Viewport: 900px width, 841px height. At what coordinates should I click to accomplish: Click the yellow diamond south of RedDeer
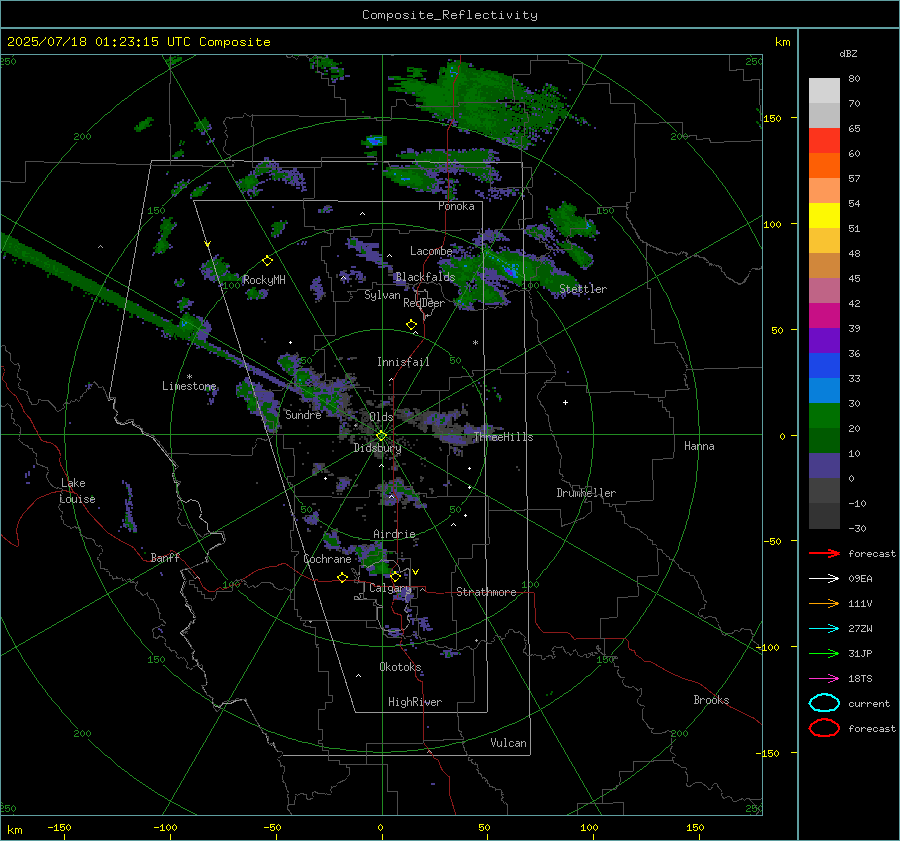coord(411,325)
